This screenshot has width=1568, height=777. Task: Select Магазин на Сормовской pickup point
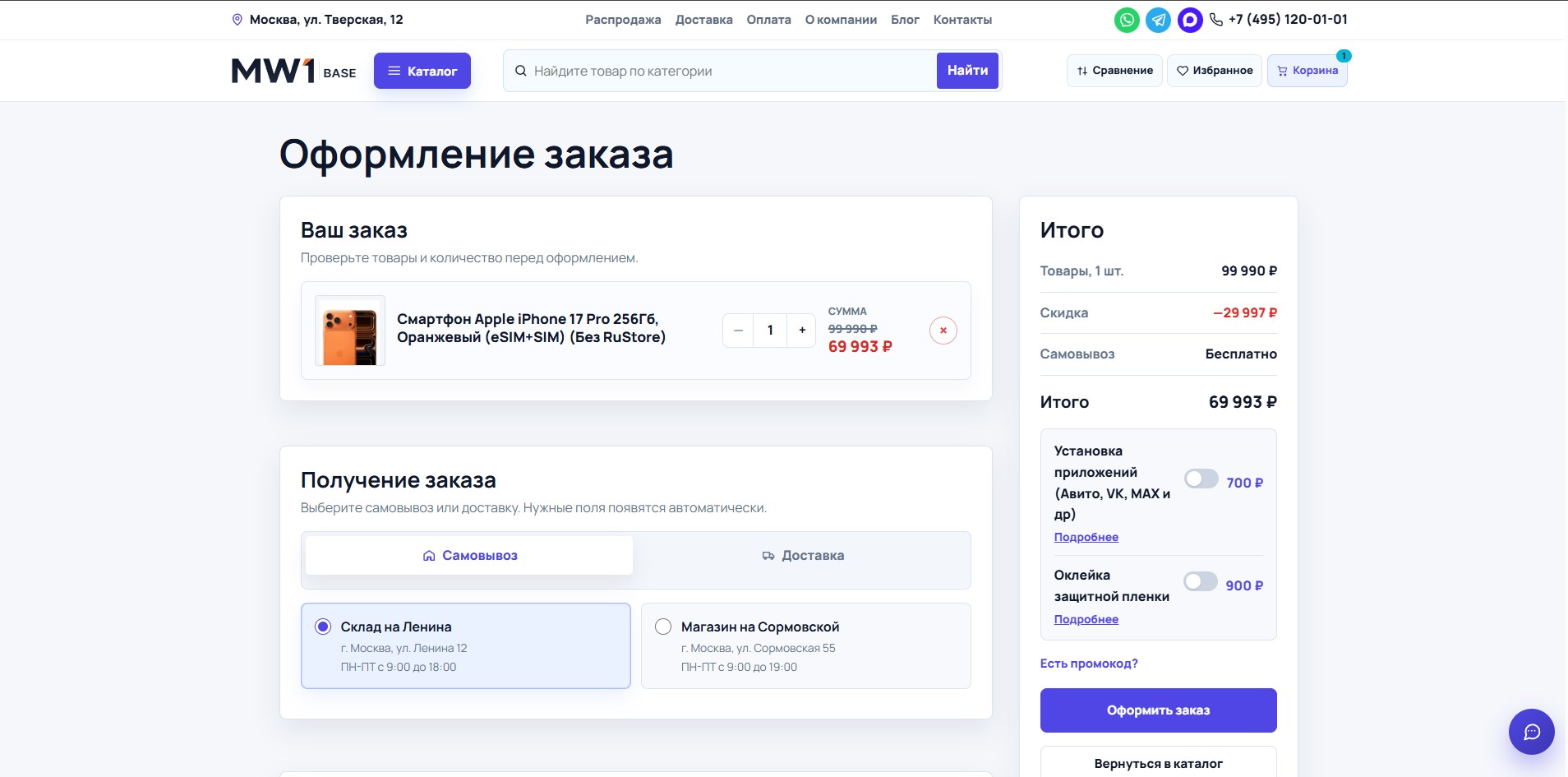(806, 646)
